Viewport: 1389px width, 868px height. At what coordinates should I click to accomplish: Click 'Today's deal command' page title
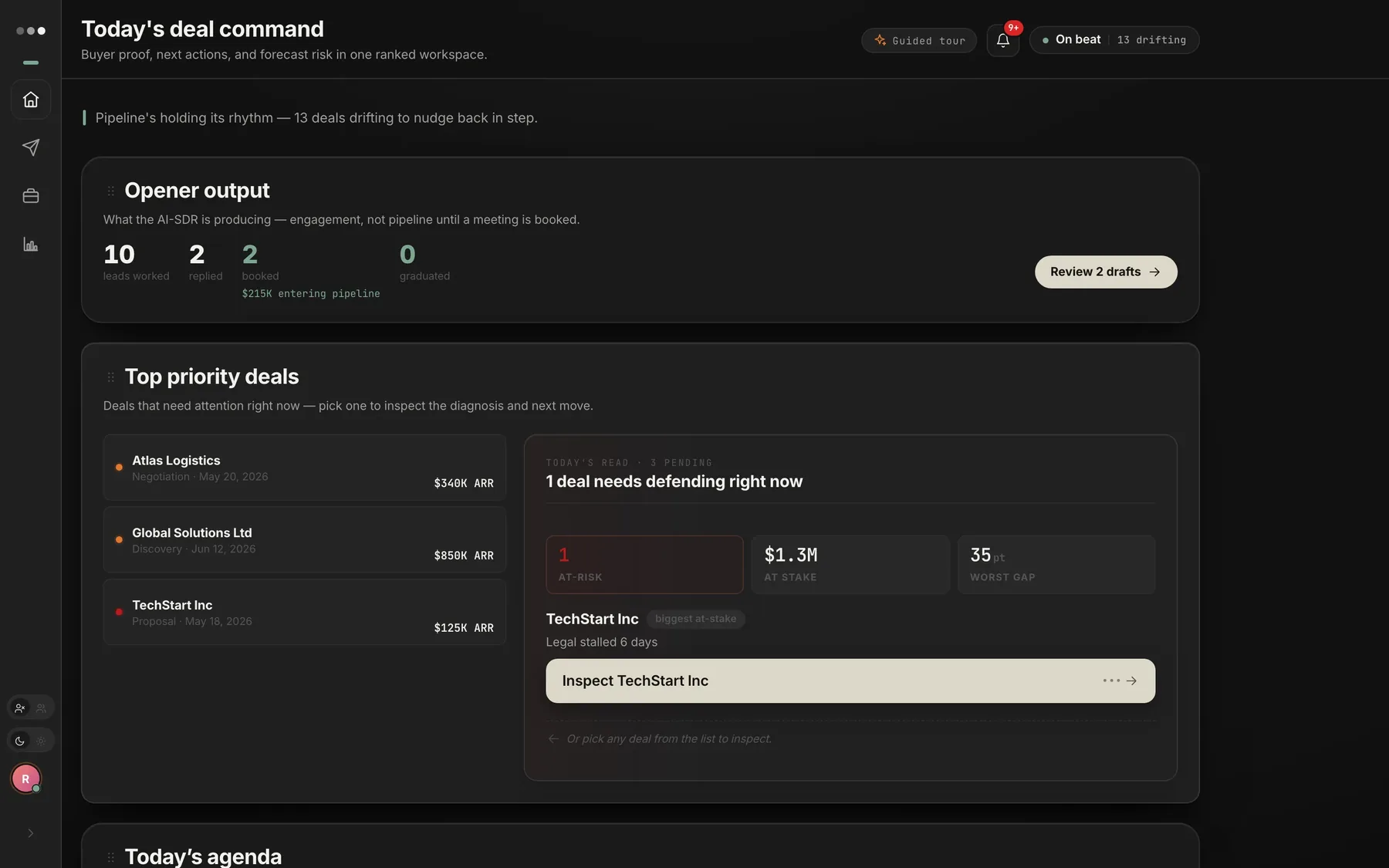pyautogui.click(x=203, y=29)
